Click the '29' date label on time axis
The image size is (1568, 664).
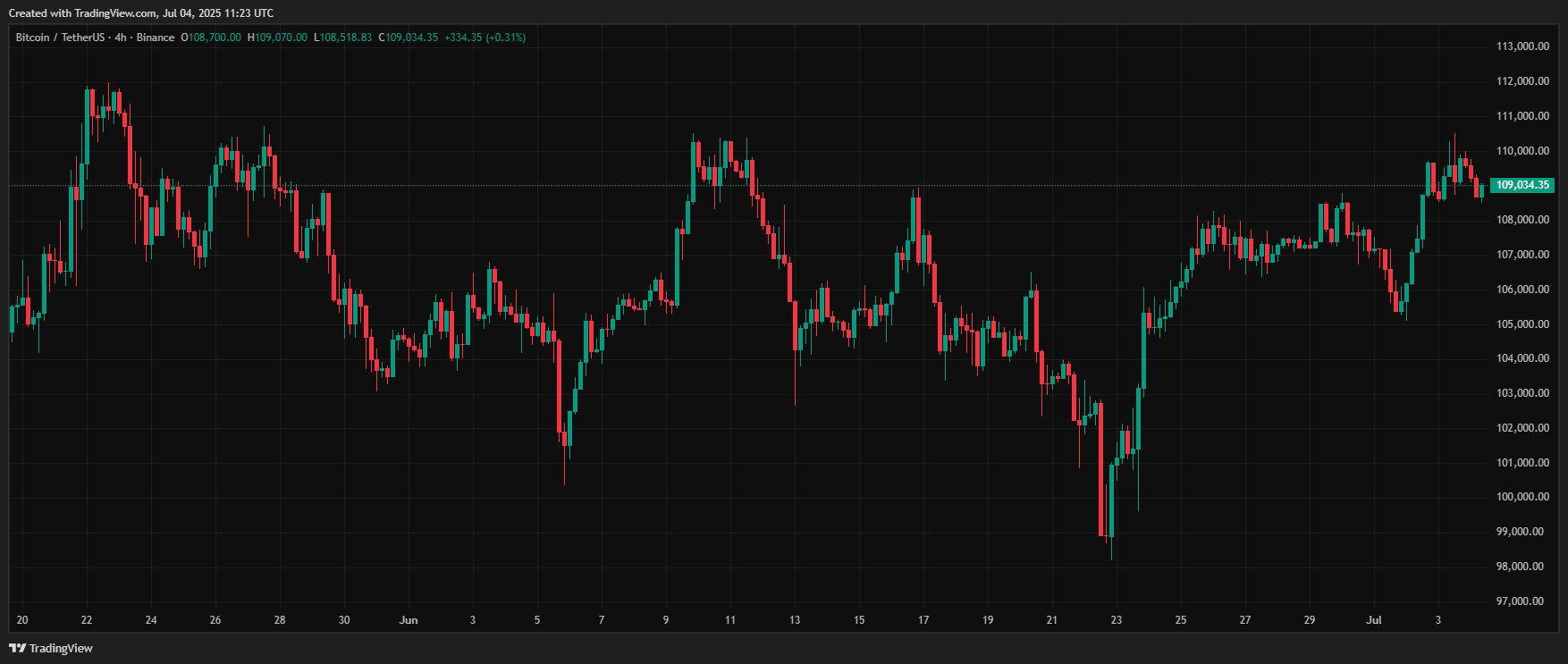tap(1310, 620)
